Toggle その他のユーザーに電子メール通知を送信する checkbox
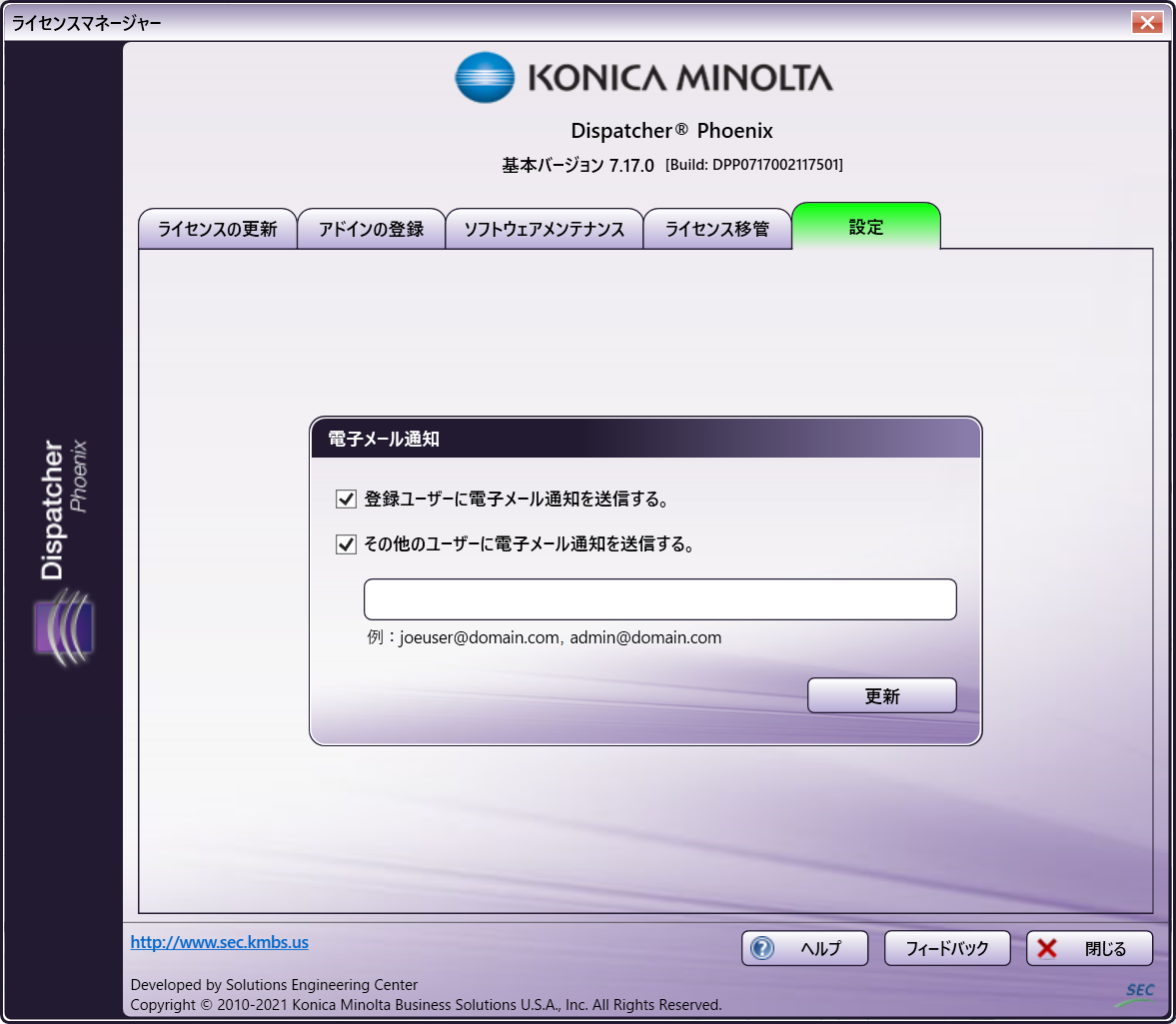The height and width of the screenshot is (1024, 1176). pyautogui.click(x=346, y=543)
